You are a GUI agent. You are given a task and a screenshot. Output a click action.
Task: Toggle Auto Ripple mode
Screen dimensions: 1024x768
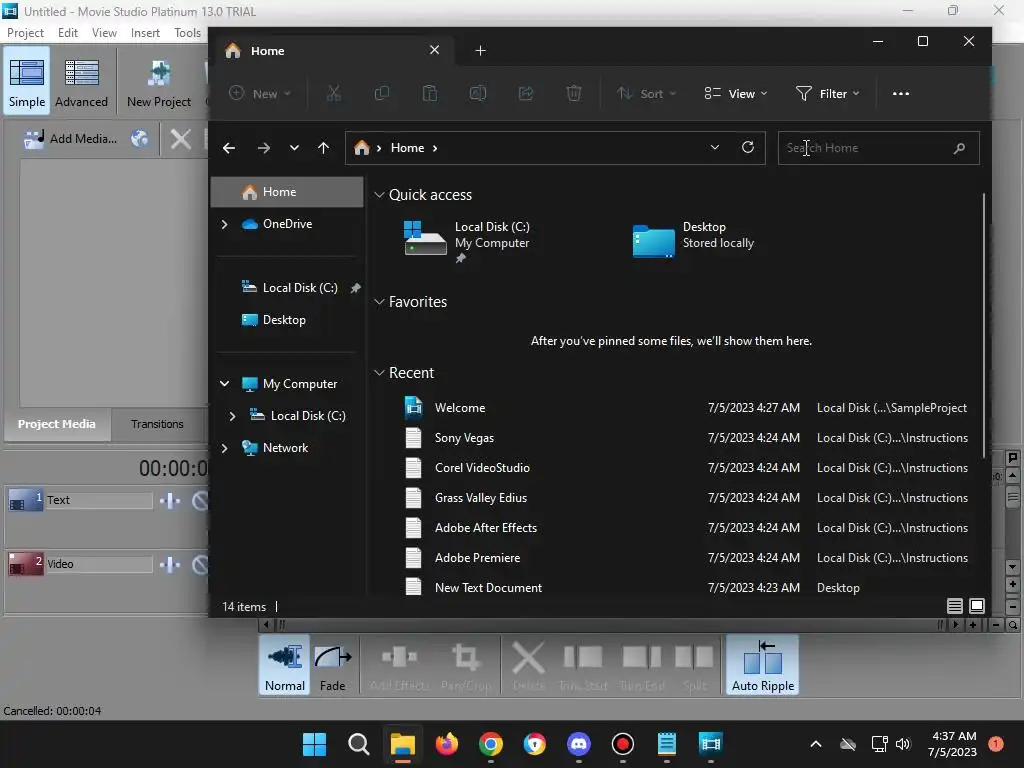pyautogui.click(x=763, y=665)
